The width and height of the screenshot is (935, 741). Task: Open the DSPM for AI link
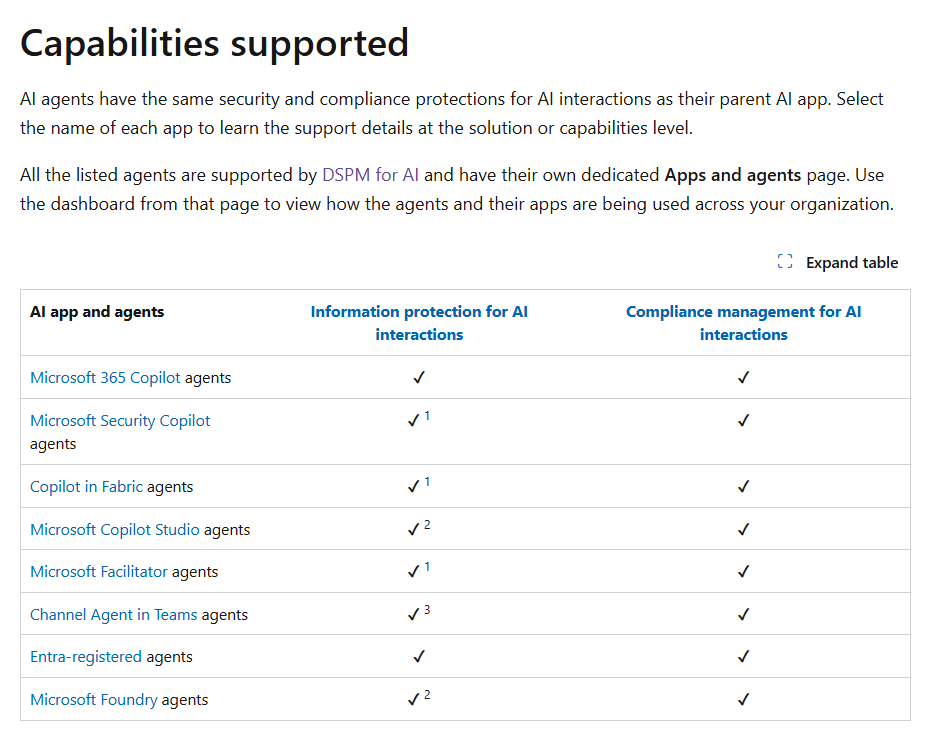370,175
